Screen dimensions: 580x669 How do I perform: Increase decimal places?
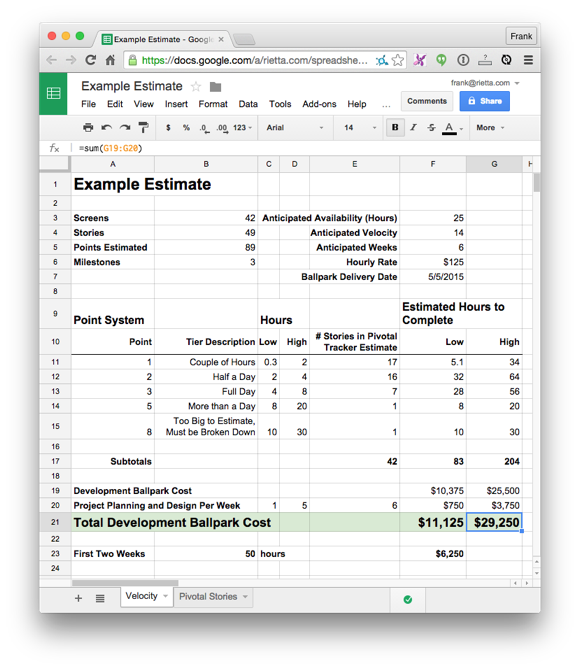[222, 128]
